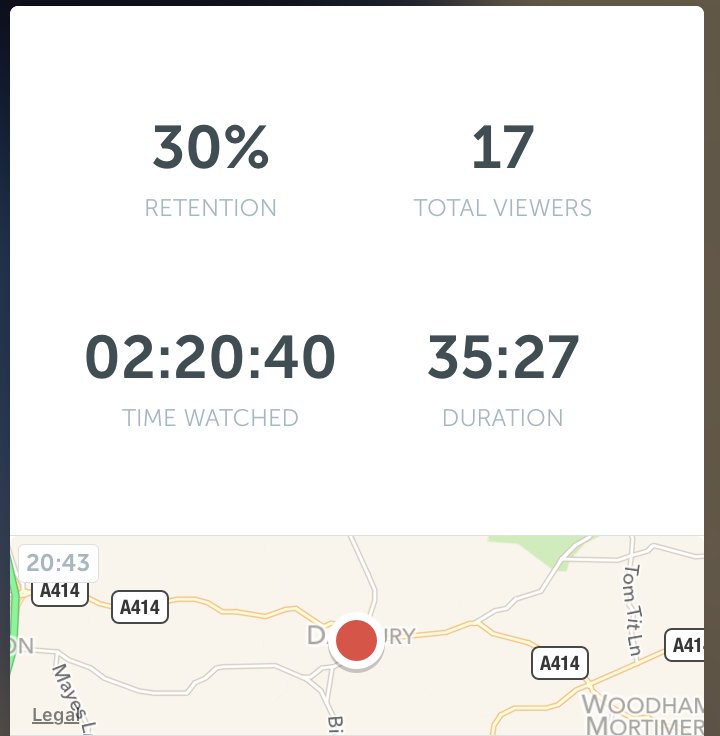Click the TOTAL VIEWERS label

click(x=503, y=208)
